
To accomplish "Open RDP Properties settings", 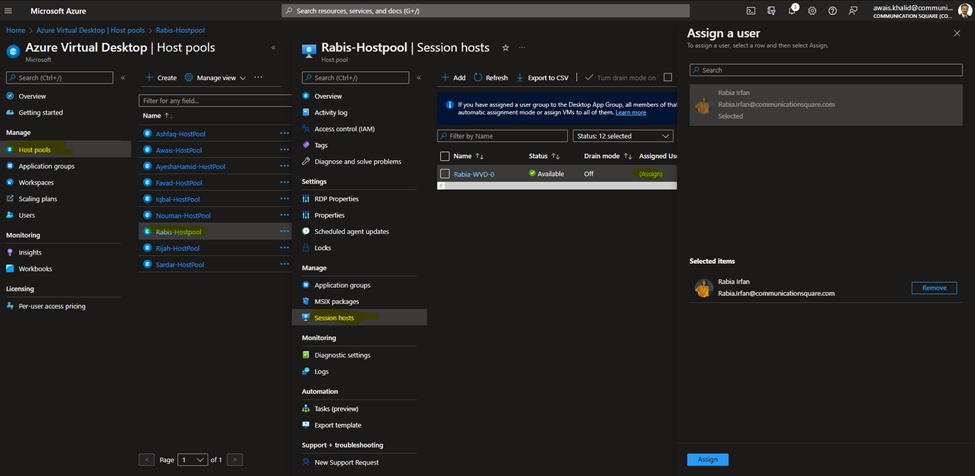I will tap(336, 199).
